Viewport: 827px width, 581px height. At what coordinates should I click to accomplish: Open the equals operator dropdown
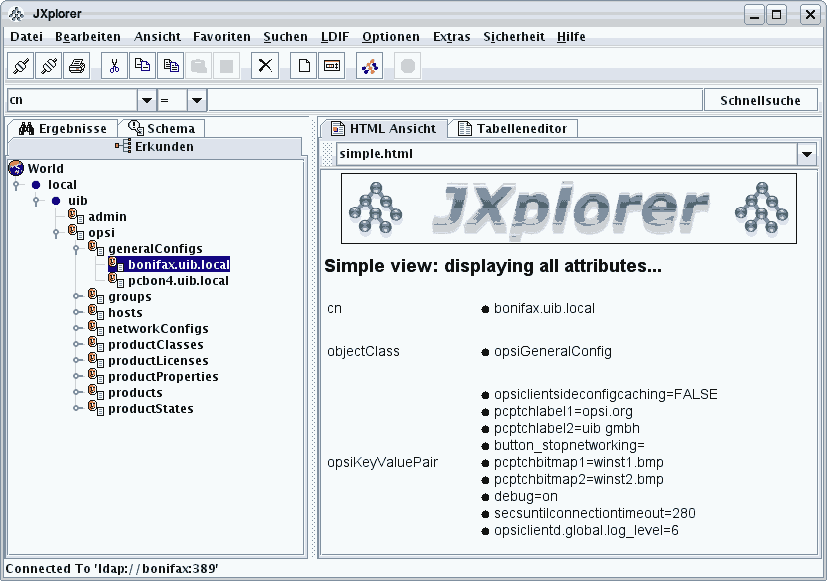[x=196, y=100]
